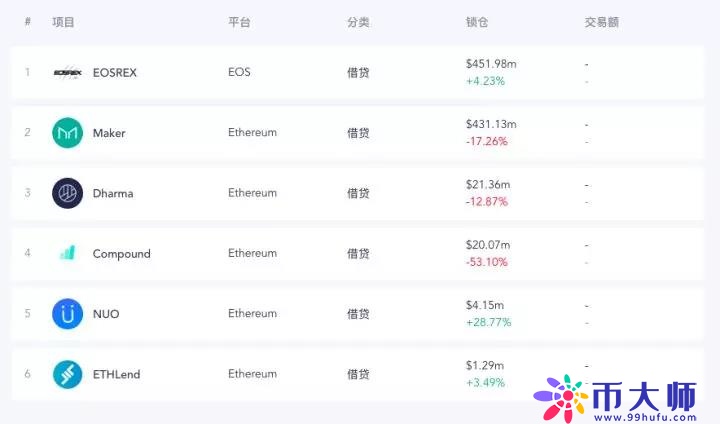The width and height of the screenshot is (720, 424).
Task: Click the green Maker logo icon
Action: pos(68,133)
